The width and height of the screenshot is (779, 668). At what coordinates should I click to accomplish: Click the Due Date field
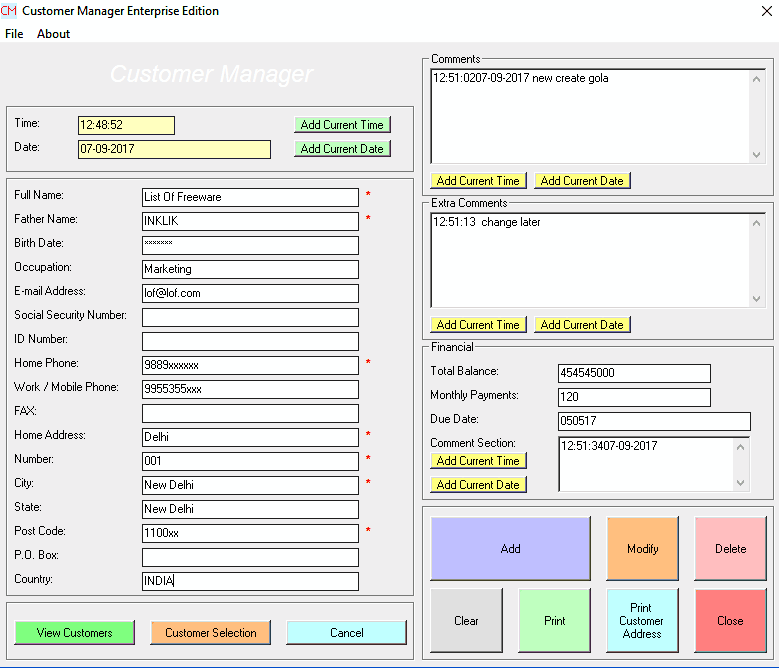[x=654, y=421]
